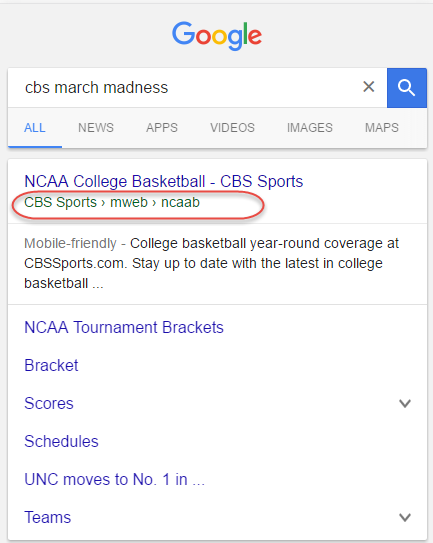Image resolution: width=433 pixels, height=543 pixels.
Task: Open NCAA College Basketball - CBS Sports result
Action: coord(164,181)
